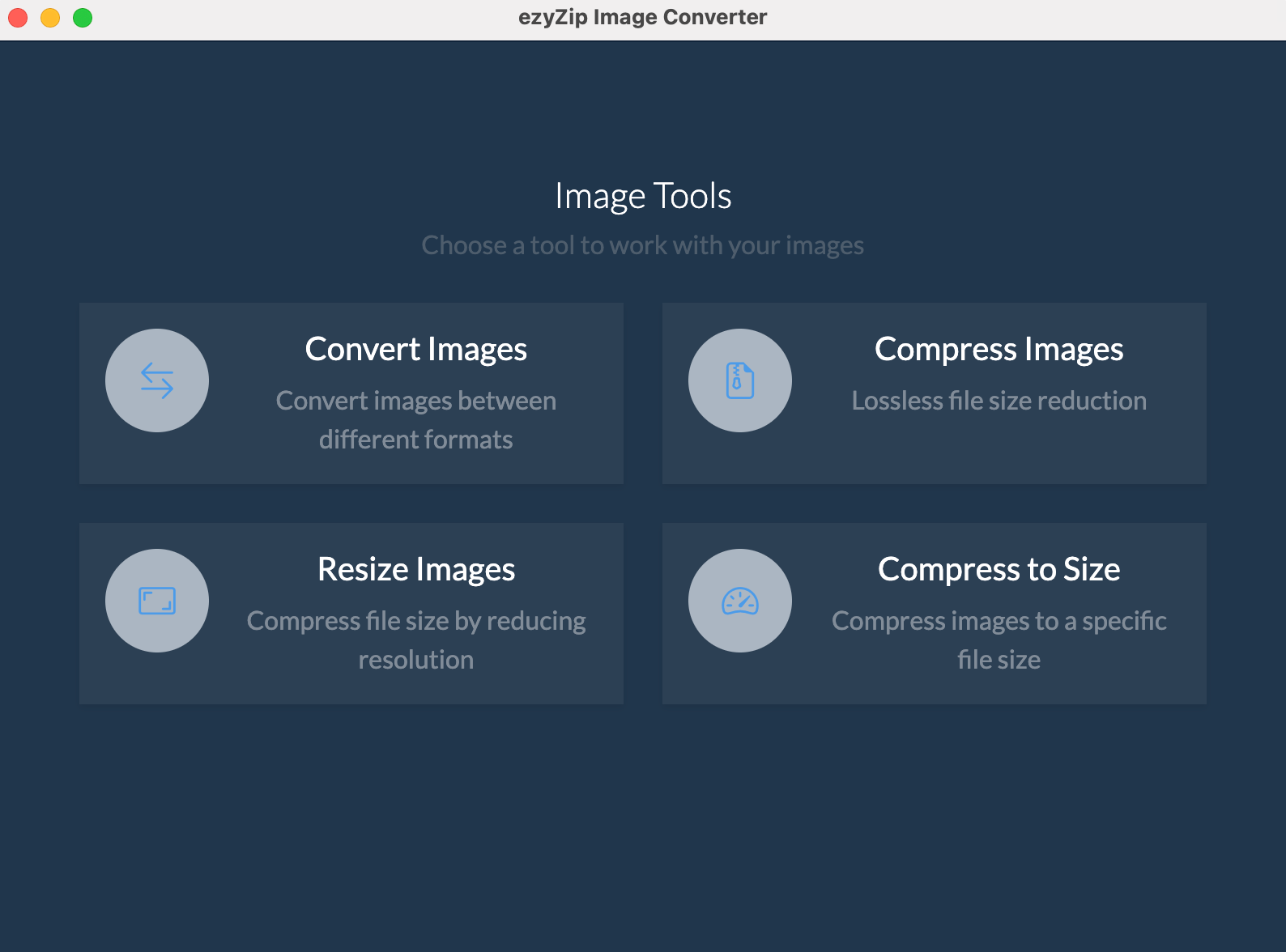Open the Compress Images tool title

coord(999,350)
